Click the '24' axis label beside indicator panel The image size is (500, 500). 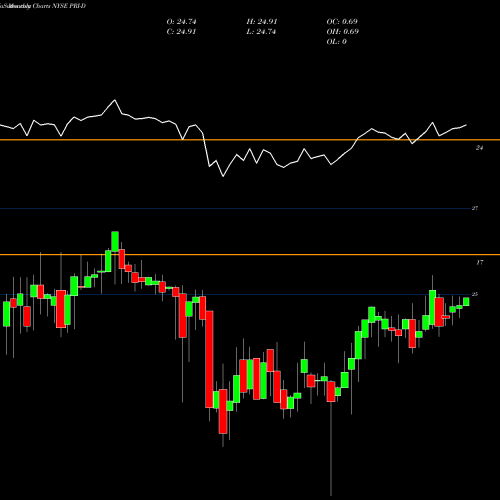point(479,148)
